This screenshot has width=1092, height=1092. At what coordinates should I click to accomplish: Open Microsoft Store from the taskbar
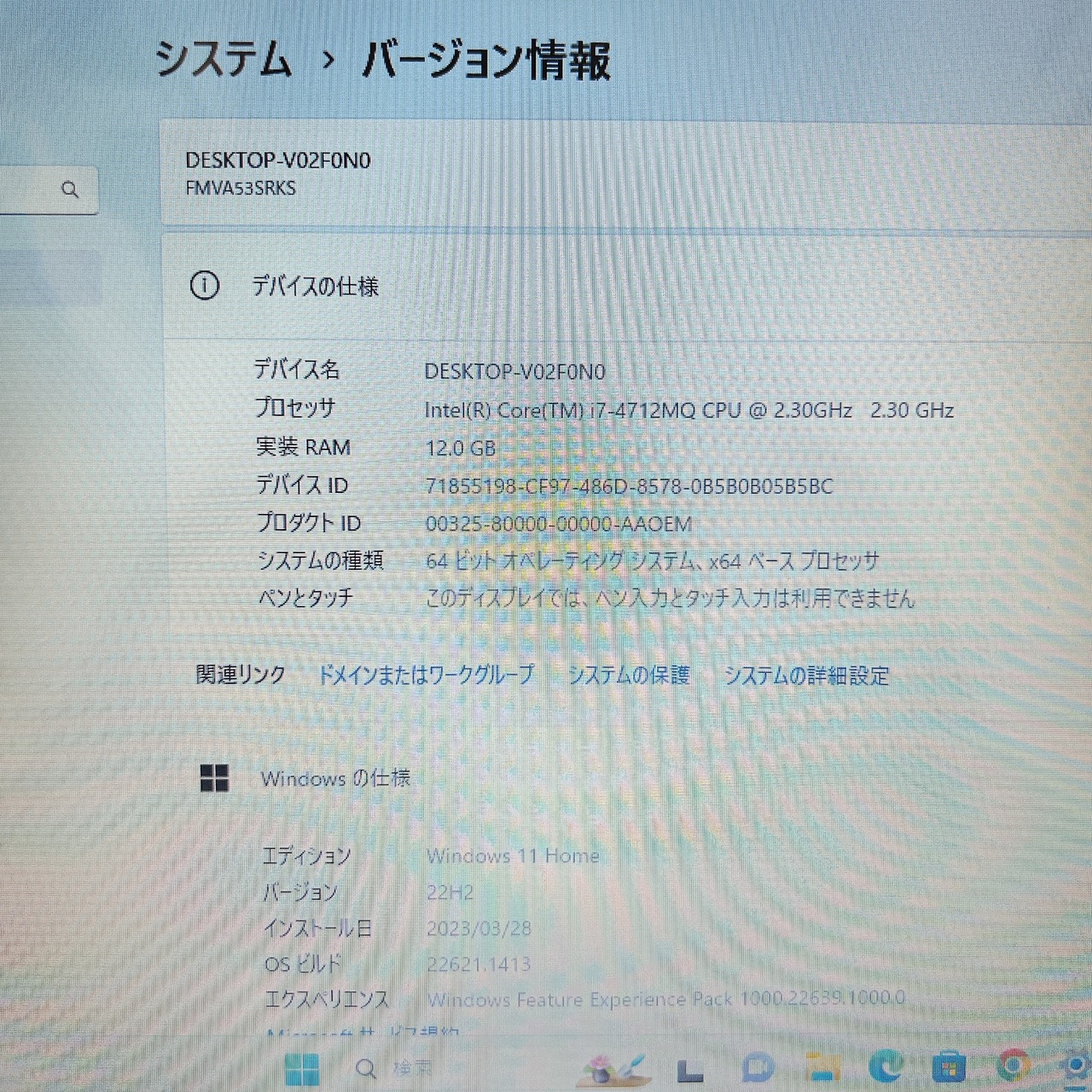pyautogui.click(x=949, y=1067)
